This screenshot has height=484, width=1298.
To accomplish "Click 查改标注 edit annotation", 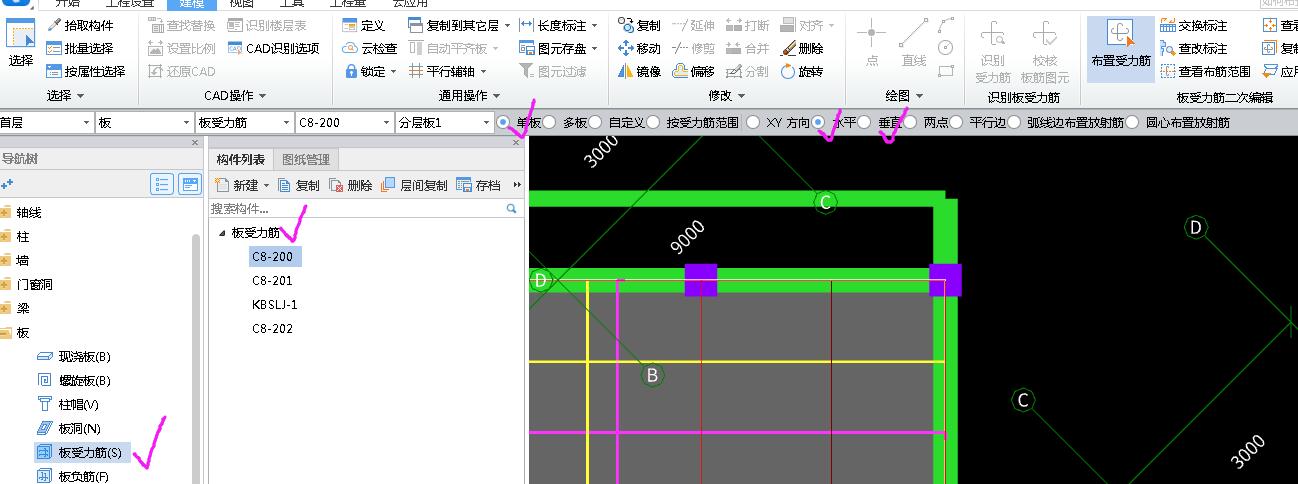I will pyautogui.click(x=1193, y=48).
